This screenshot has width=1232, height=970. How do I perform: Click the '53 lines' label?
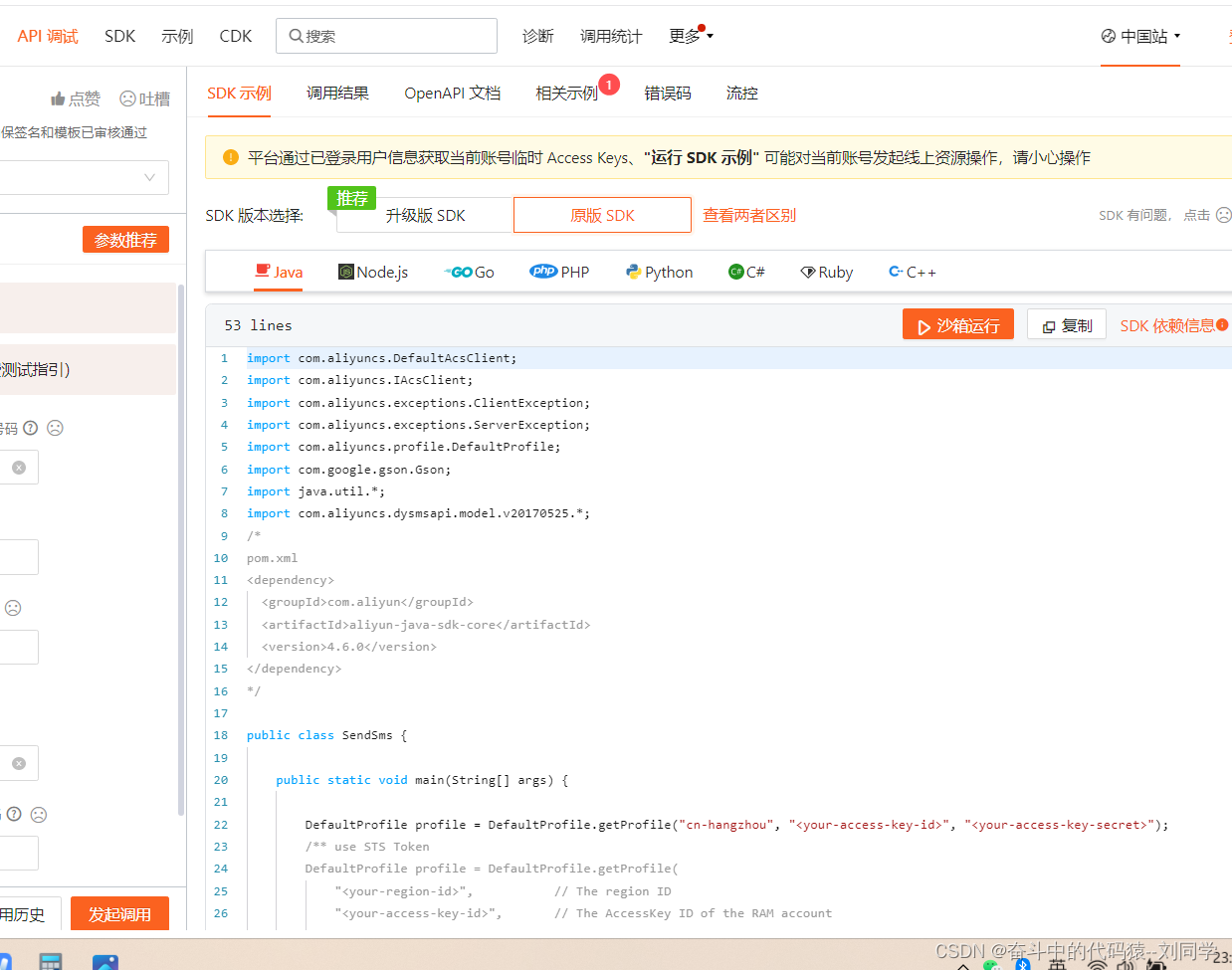coord(258,325)
